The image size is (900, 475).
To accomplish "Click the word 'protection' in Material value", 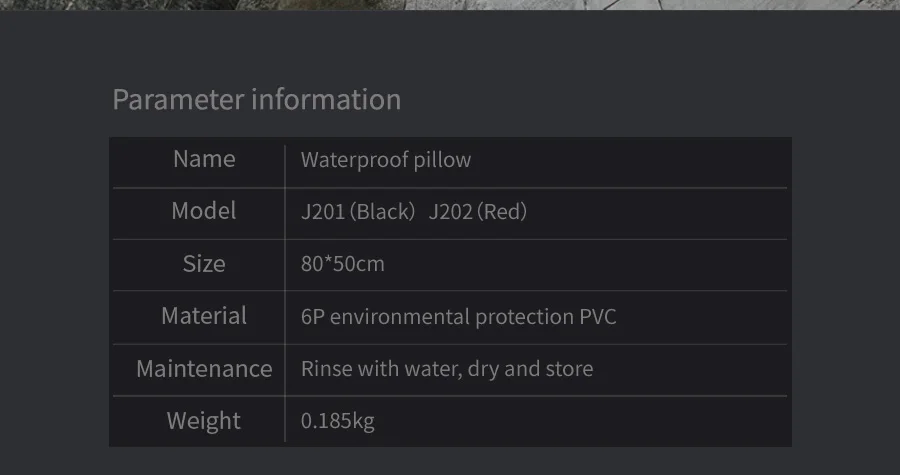I will 524,317.
